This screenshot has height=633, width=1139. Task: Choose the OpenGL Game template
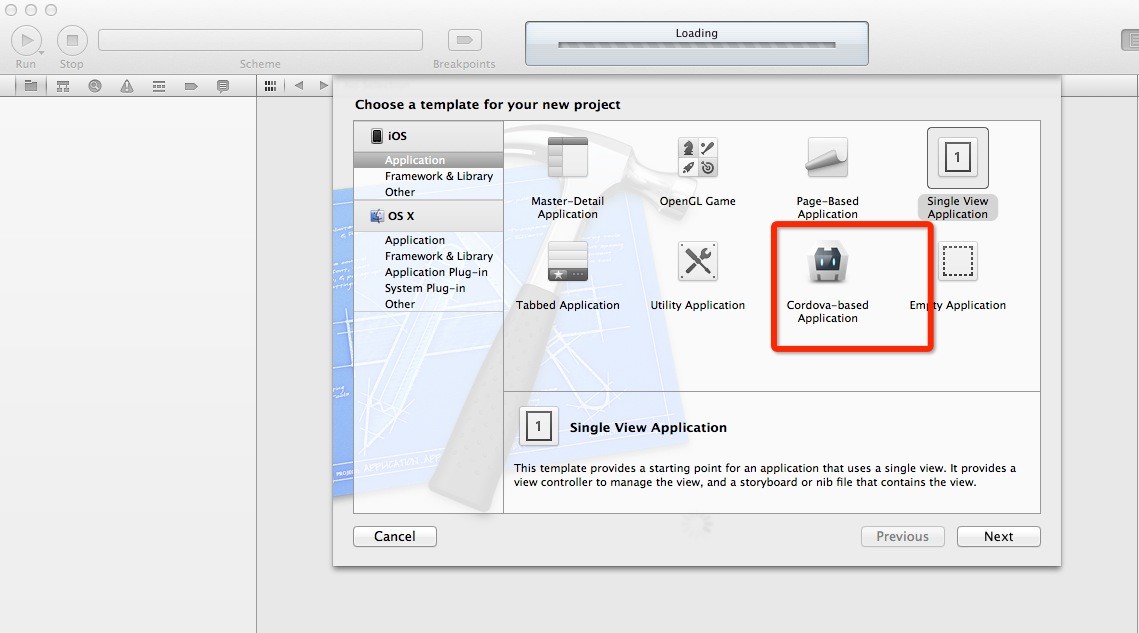click(x=697, y=172)
